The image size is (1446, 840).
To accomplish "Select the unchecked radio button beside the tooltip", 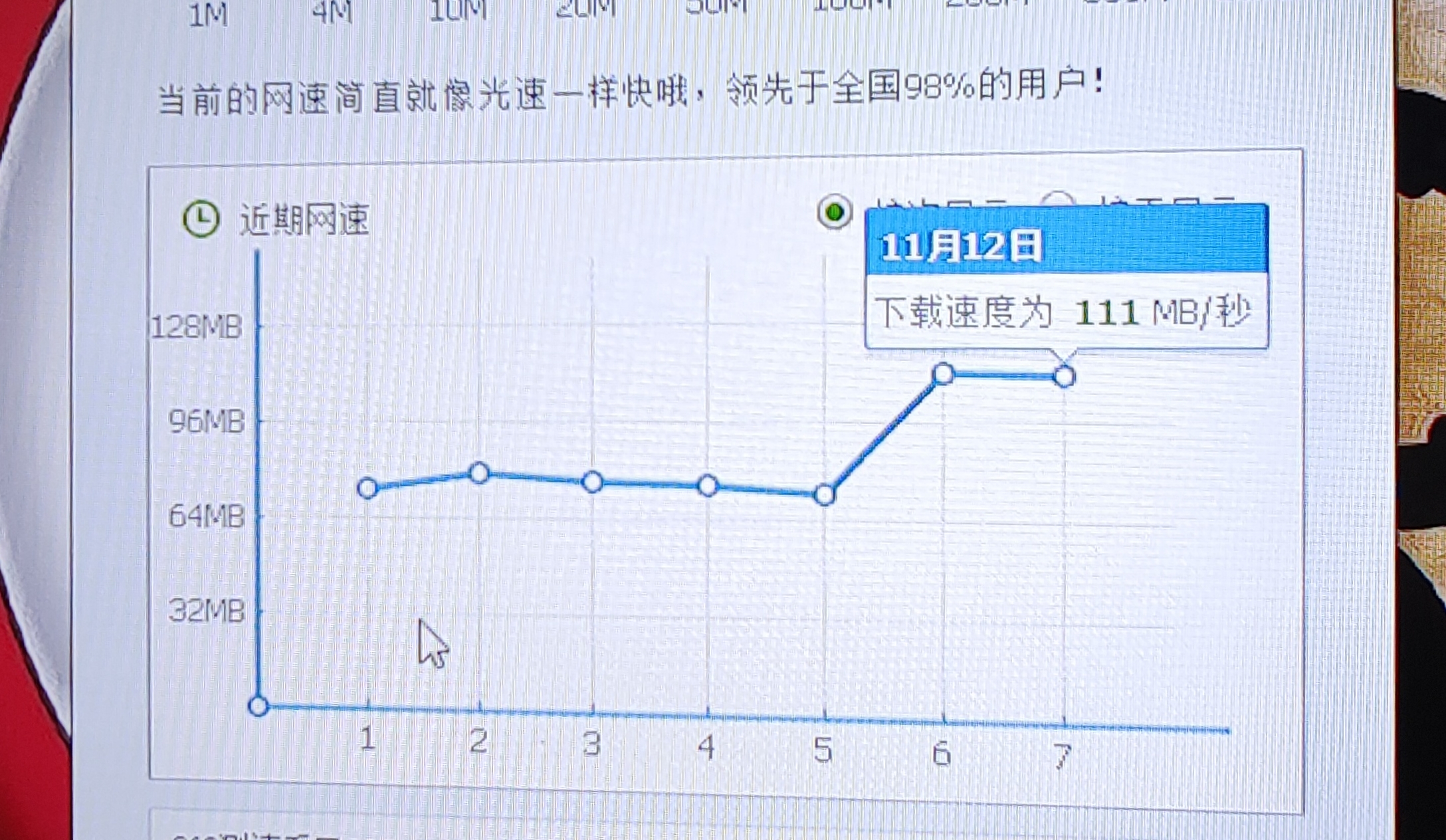I will pyautogui.click(x=1057, y=198).
